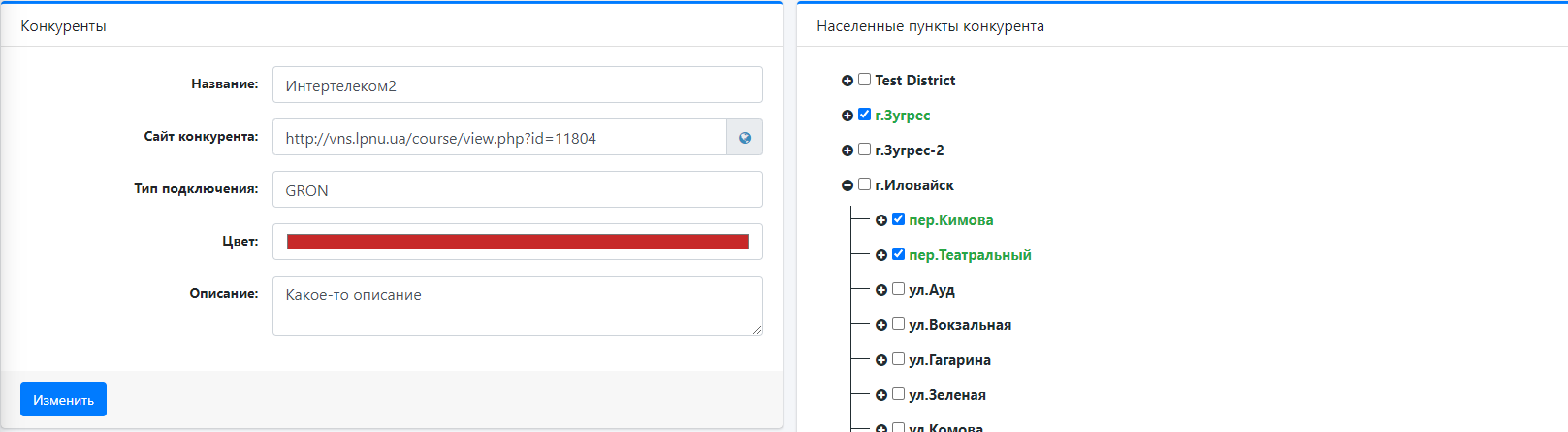Expand ул.Вокзальная plus icon

pos(881,325)
